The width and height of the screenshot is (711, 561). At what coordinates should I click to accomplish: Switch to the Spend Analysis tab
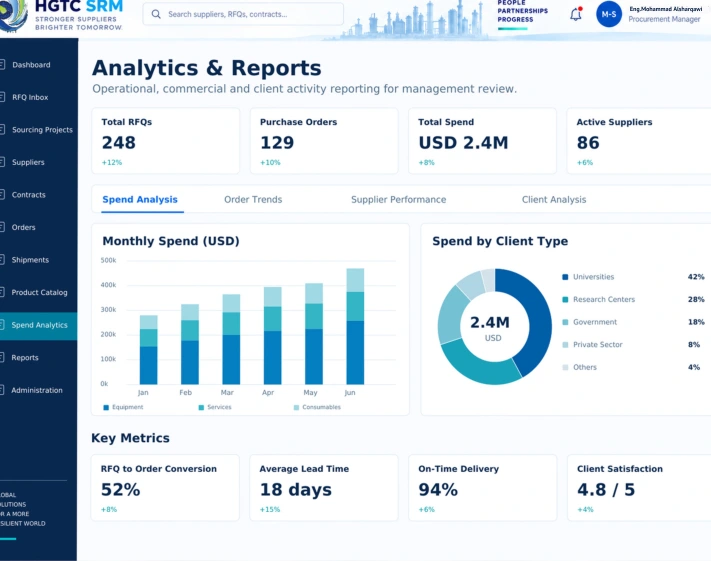[140, 200]
